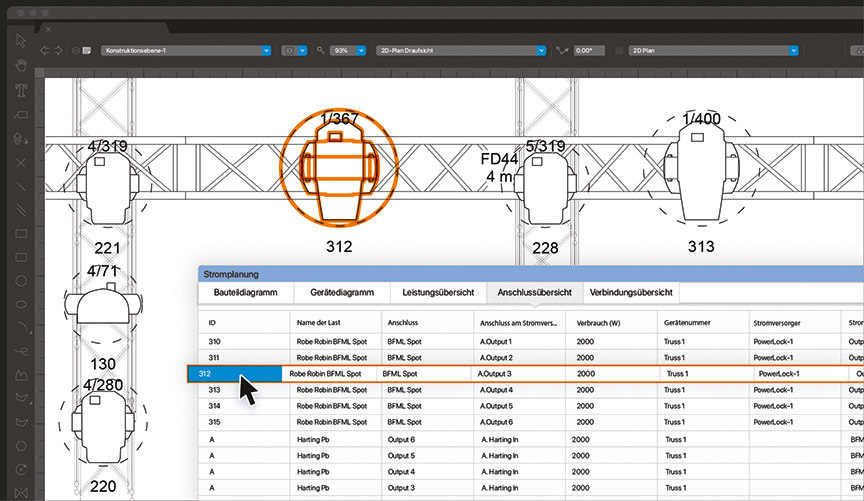Select the fixture labeled 220

click(x=103, y=425)
